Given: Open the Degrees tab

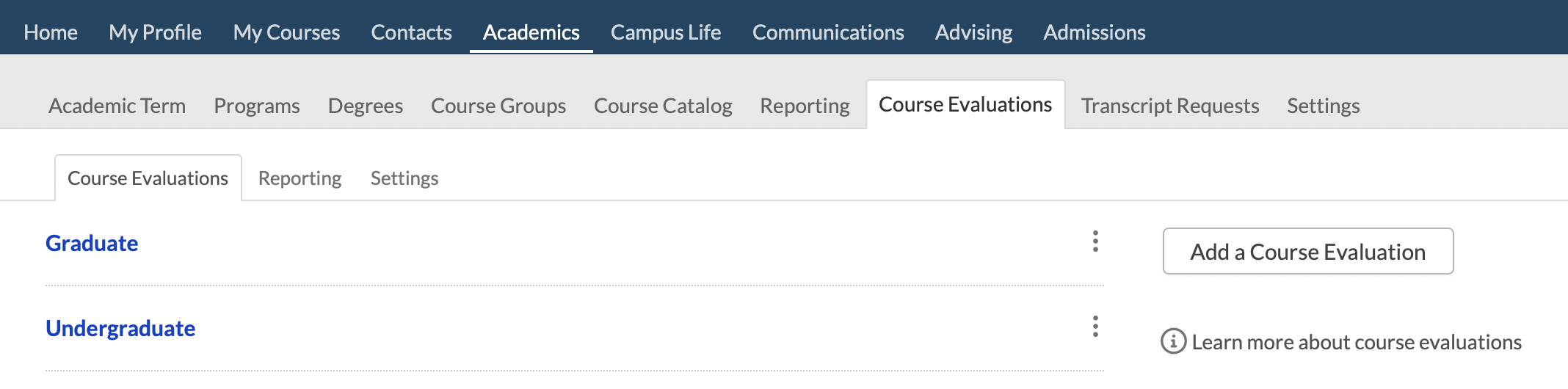Looking at the screenshot, I should point(365,106).
